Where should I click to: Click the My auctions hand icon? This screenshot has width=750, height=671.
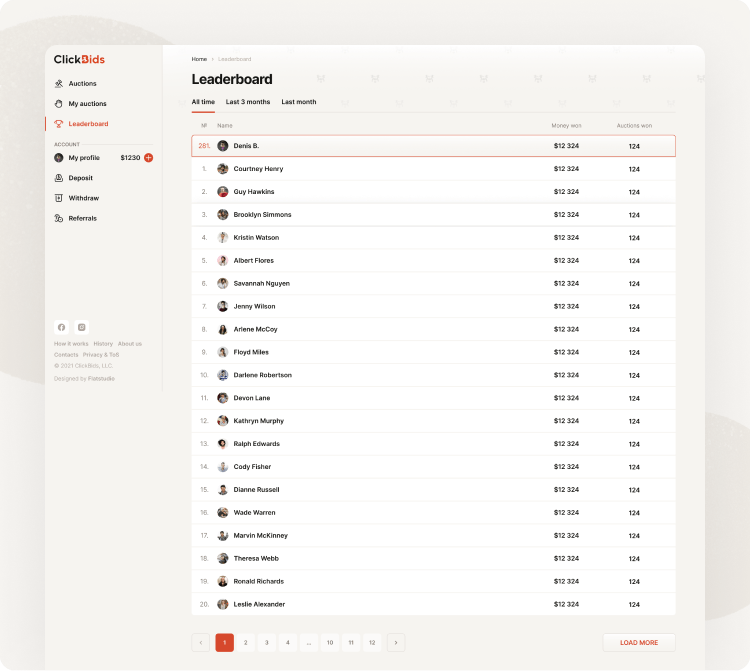point(59,104)
